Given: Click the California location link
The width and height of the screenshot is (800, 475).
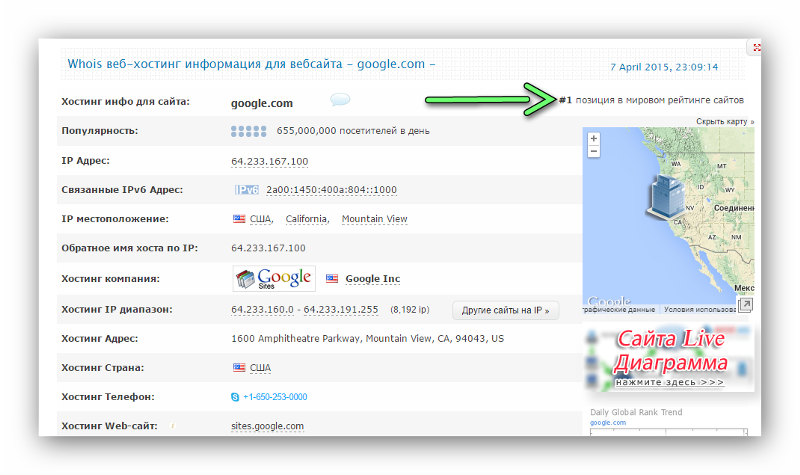Looking at the screenshot, I should point(307,219).
